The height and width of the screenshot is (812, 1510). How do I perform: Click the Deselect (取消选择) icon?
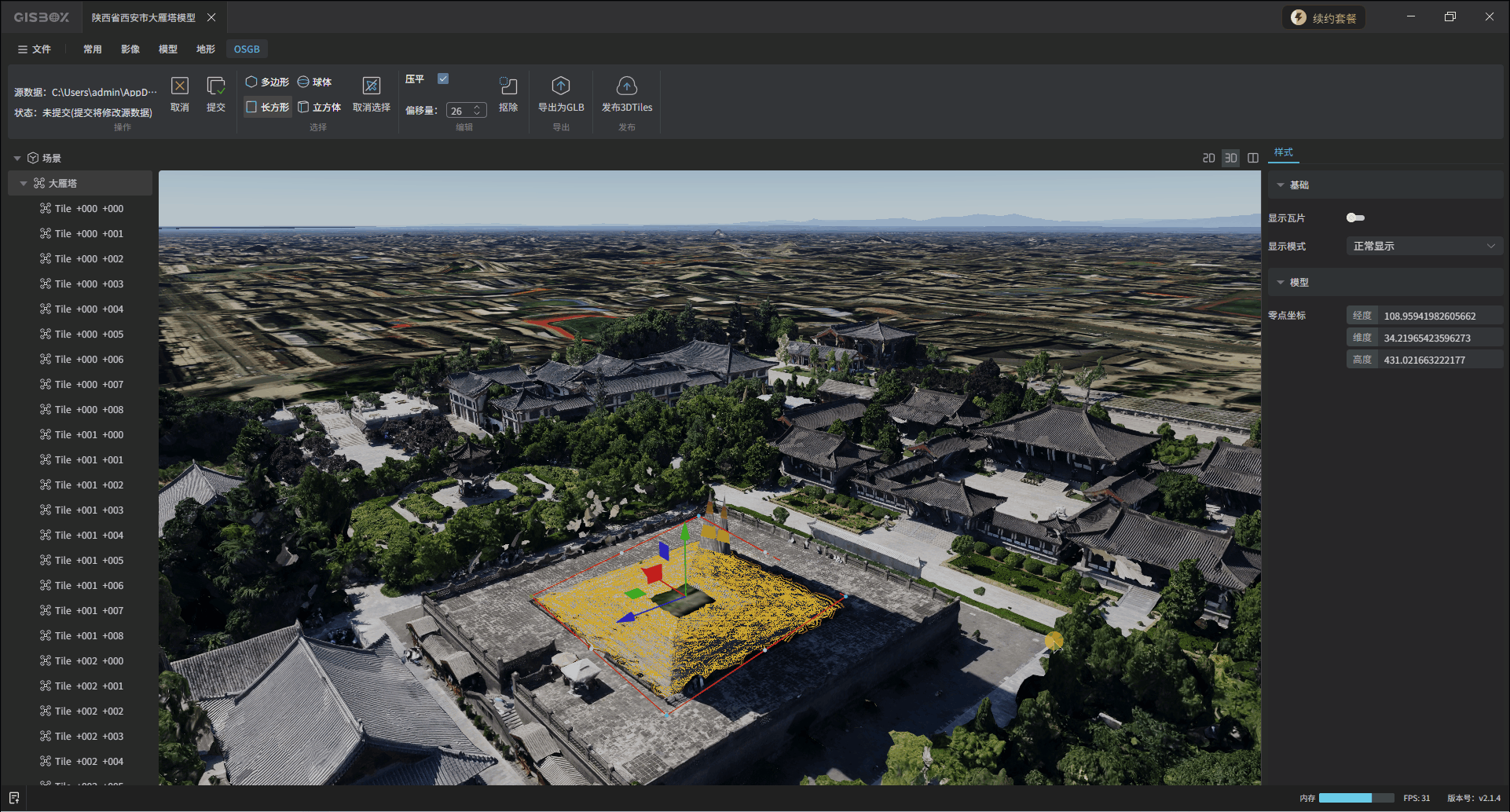371,86
